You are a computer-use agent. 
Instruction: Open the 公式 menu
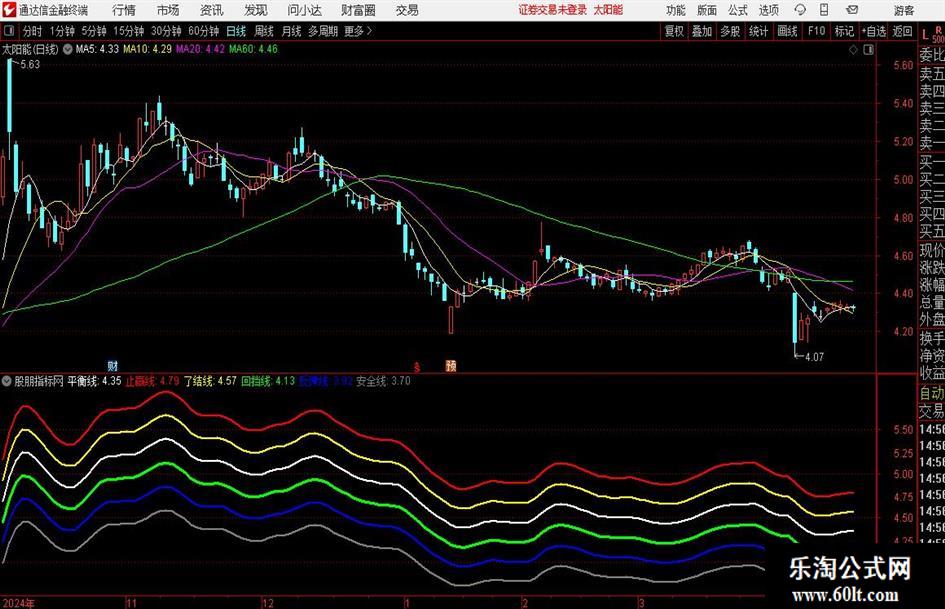click(738, 10)
